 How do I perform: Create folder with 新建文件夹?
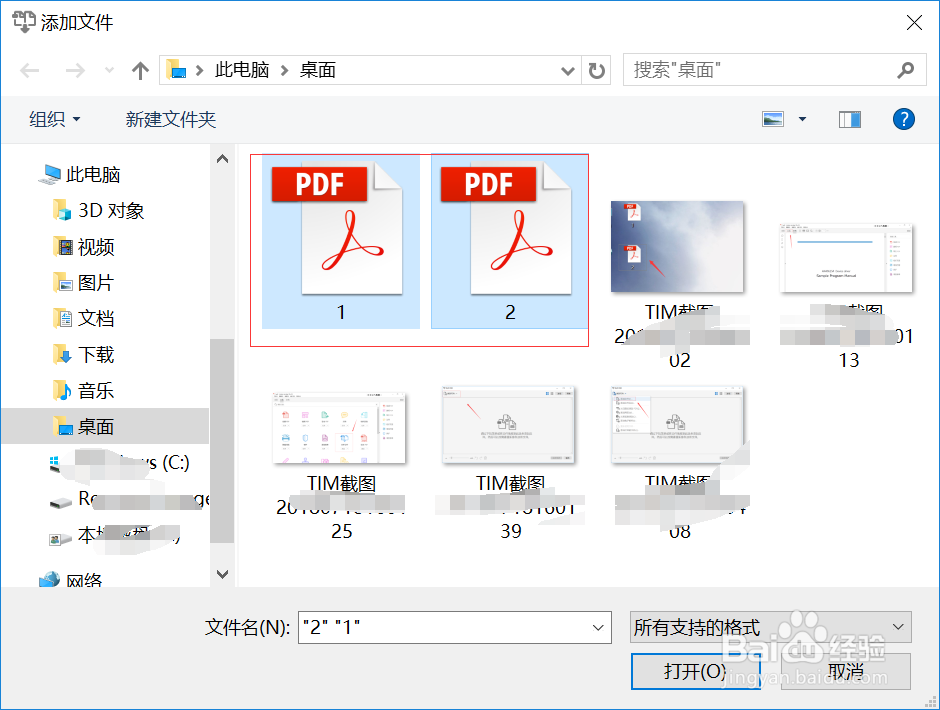[170, 119]
